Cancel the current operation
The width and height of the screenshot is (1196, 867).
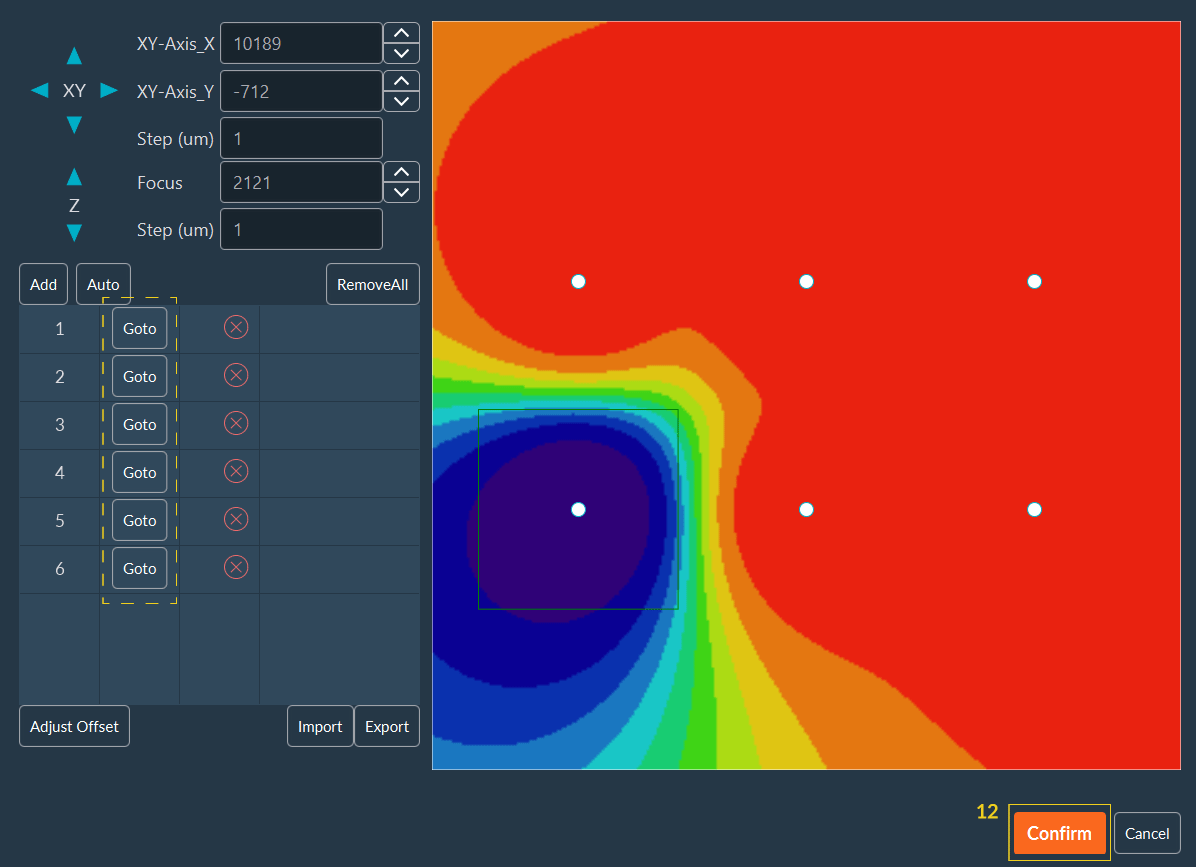tap(1147, 832)
